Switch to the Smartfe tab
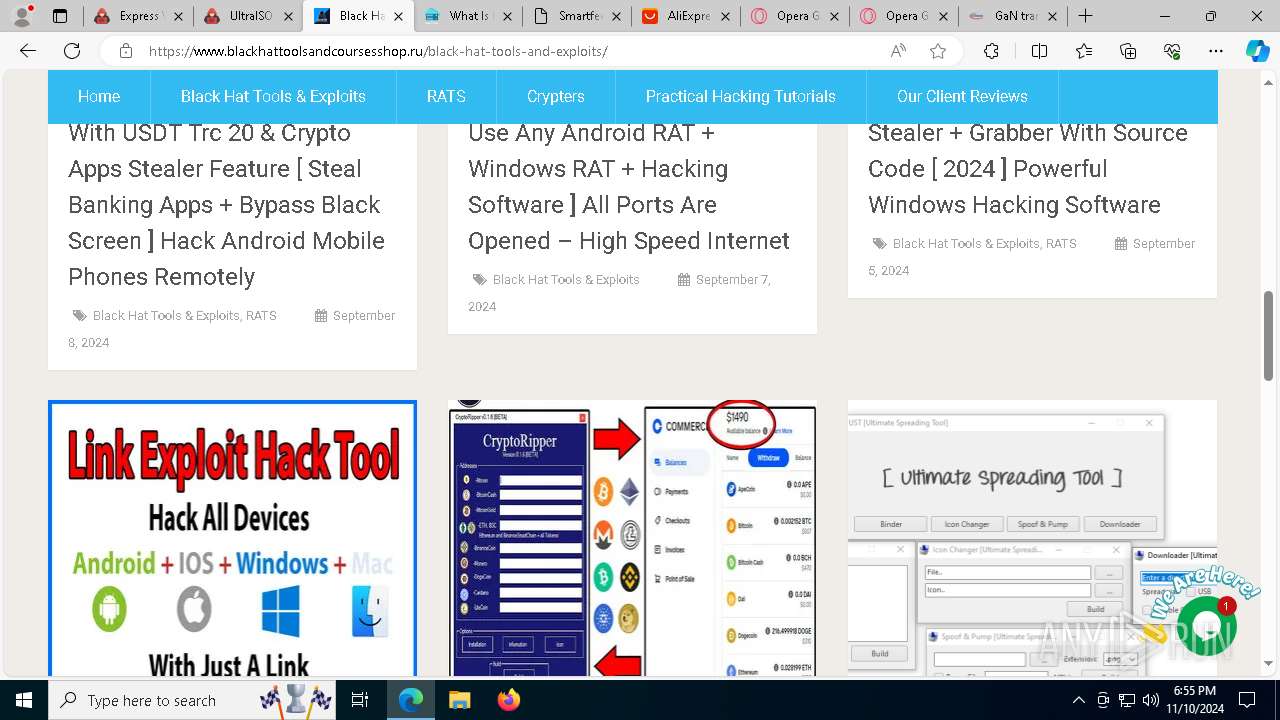 point(577,16)
